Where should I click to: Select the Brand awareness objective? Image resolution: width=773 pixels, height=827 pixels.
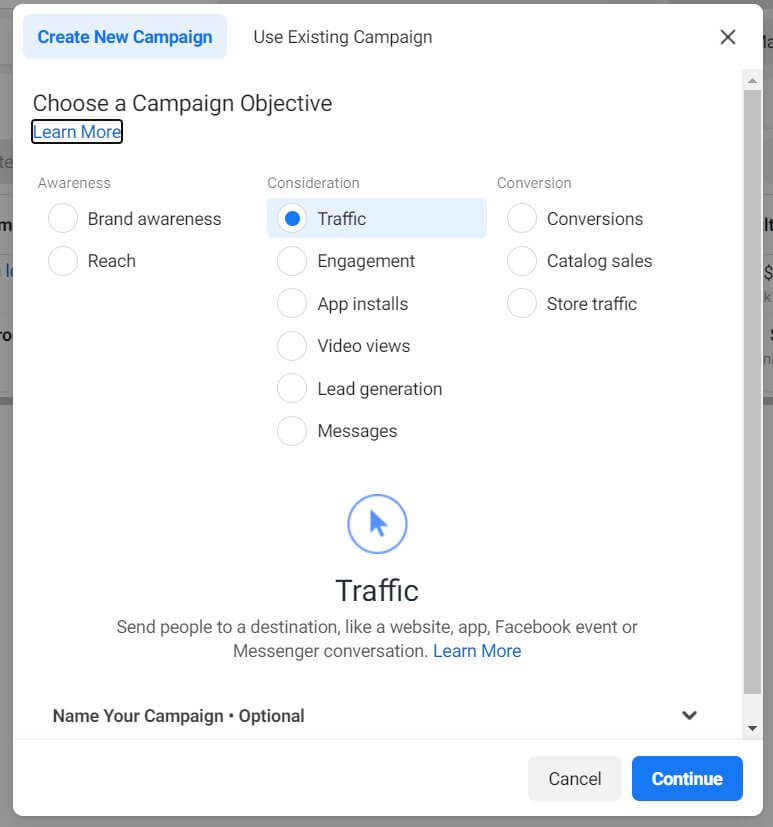63,218
